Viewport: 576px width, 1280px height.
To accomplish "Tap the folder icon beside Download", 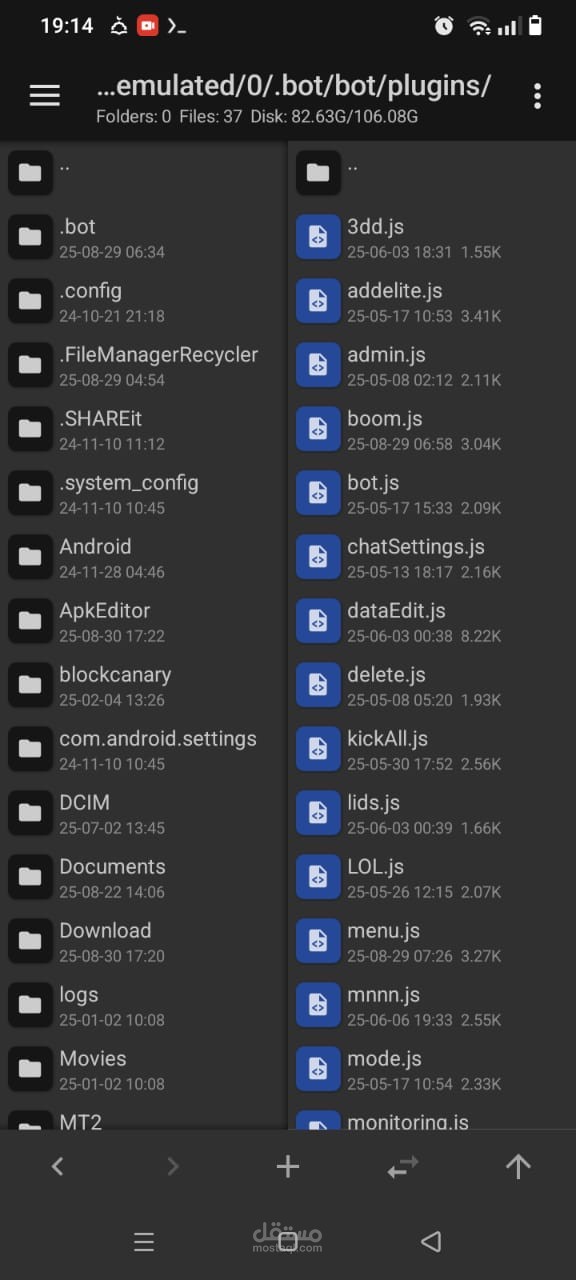I will 30,941.
